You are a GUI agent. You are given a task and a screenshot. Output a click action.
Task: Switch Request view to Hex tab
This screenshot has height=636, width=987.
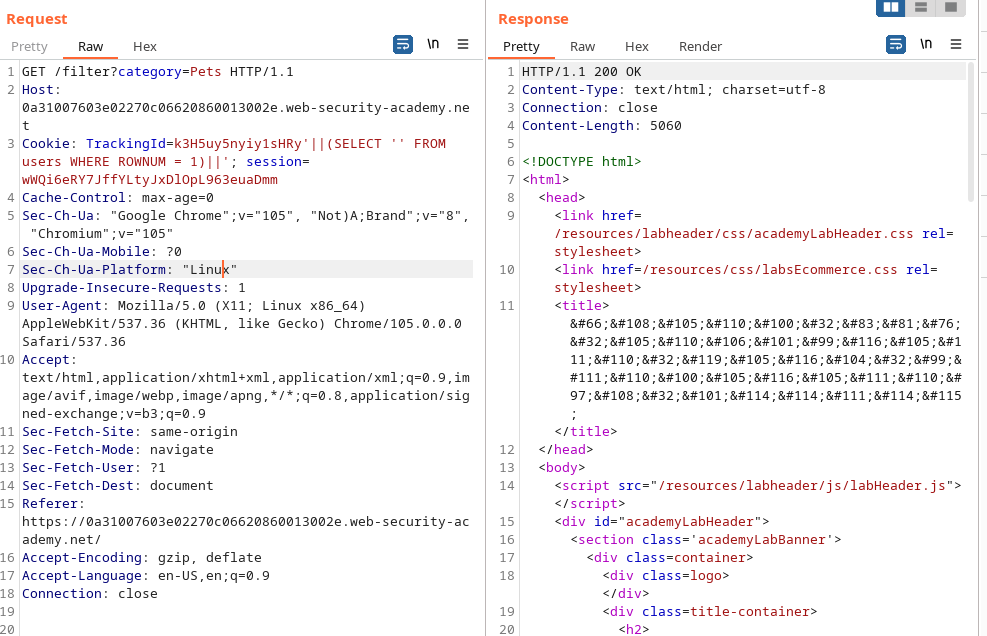pos(144,47)
